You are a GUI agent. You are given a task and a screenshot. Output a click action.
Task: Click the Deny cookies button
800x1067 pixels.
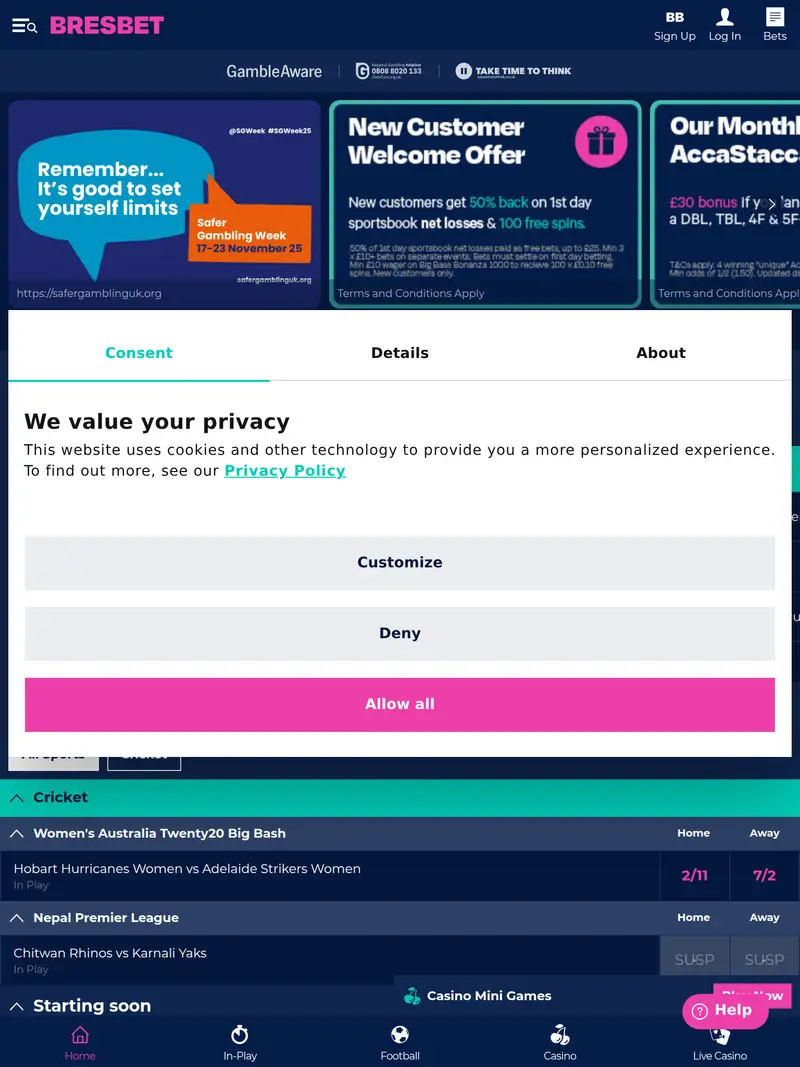(400, 633)
